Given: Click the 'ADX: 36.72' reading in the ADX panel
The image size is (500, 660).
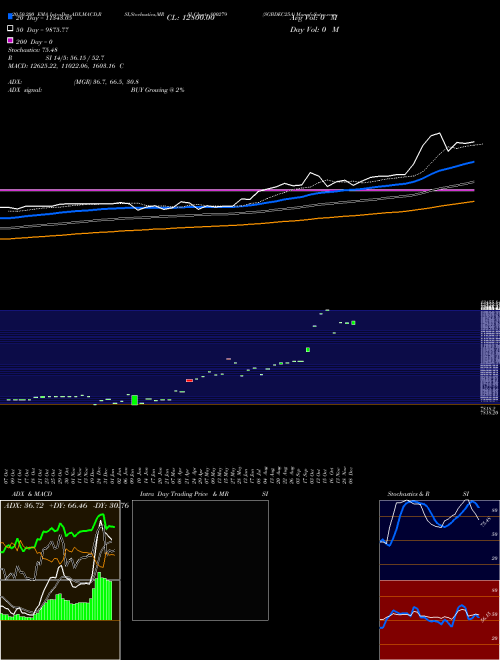Looking at the screenshot, I should pos(24,505).
